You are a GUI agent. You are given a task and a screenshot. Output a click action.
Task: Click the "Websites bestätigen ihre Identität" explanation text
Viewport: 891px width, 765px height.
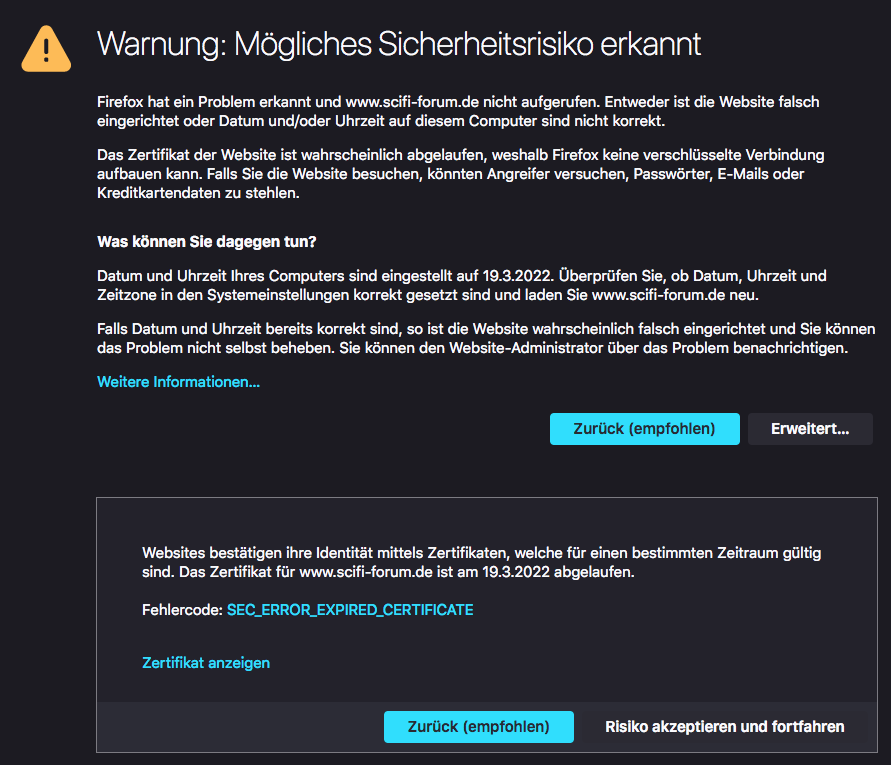tap(482, 562)
